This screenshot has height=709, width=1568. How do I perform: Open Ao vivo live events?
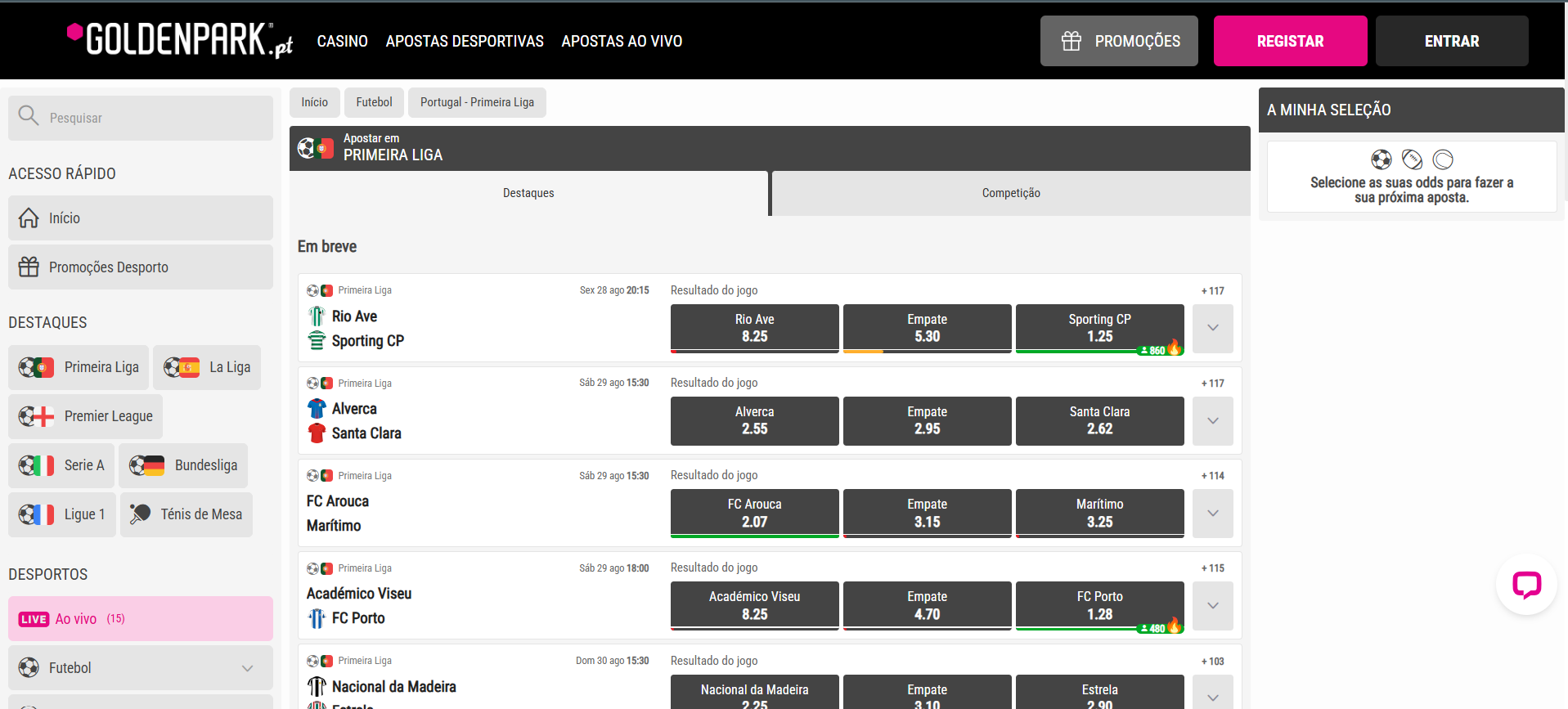coord(141,618)
